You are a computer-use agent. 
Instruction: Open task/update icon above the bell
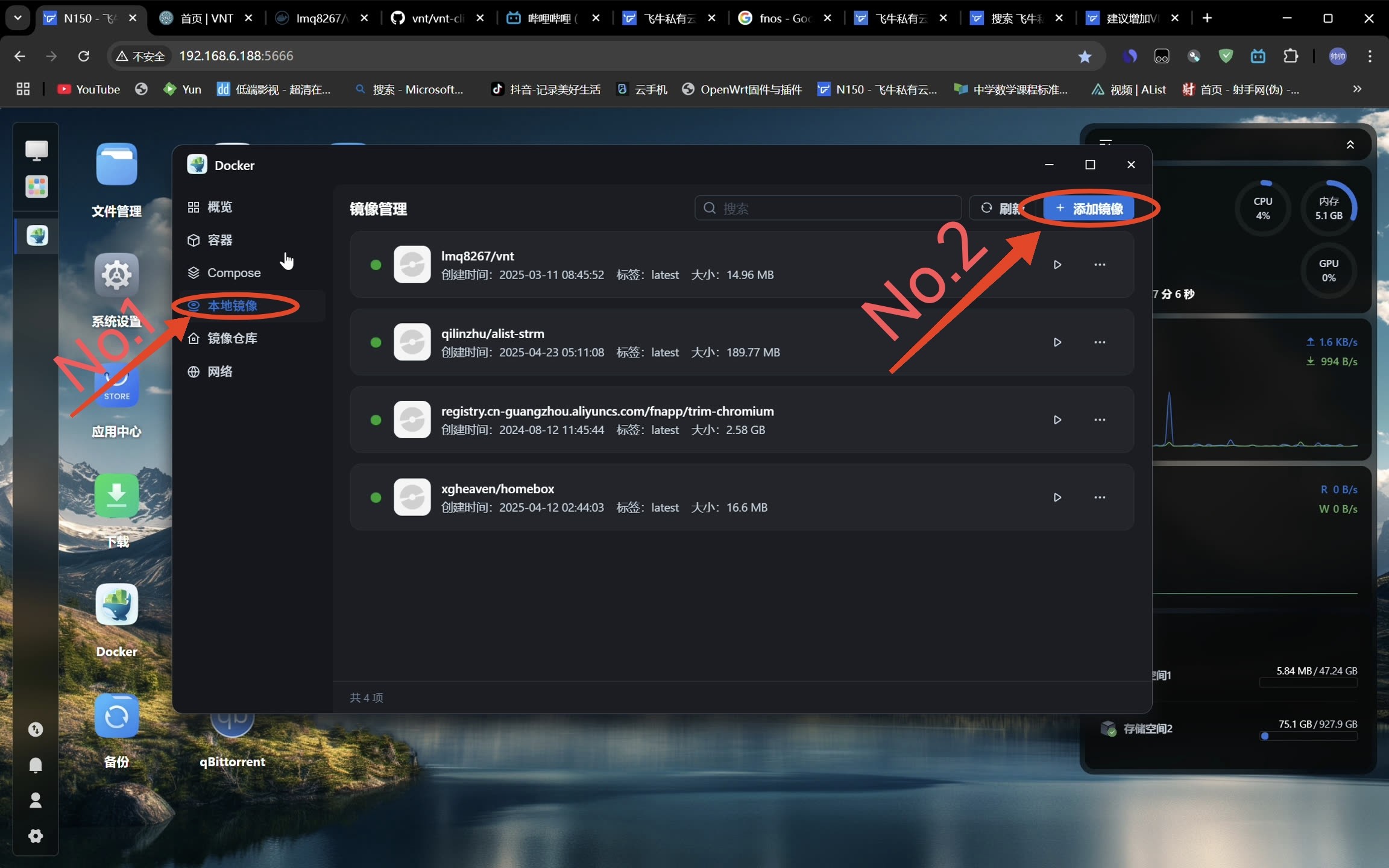[36, 729]
